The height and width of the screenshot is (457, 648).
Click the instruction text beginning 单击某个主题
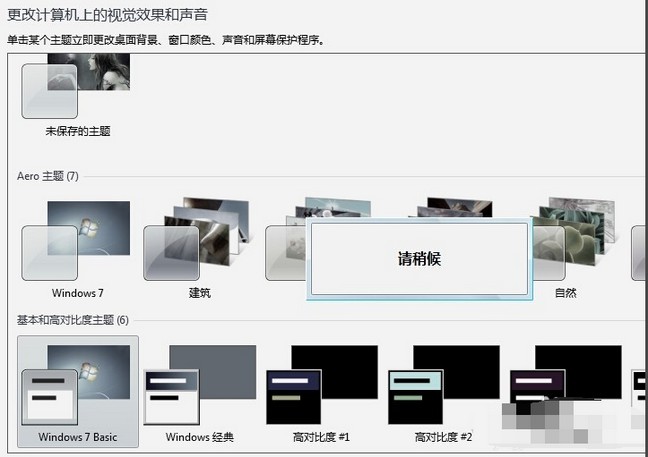click(x=166, y=40)
